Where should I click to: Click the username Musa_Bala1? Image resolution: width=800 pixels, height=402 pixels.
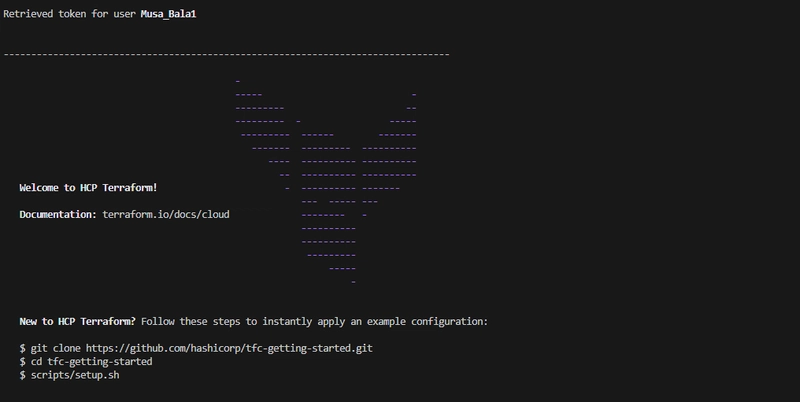tap(168, 14)
